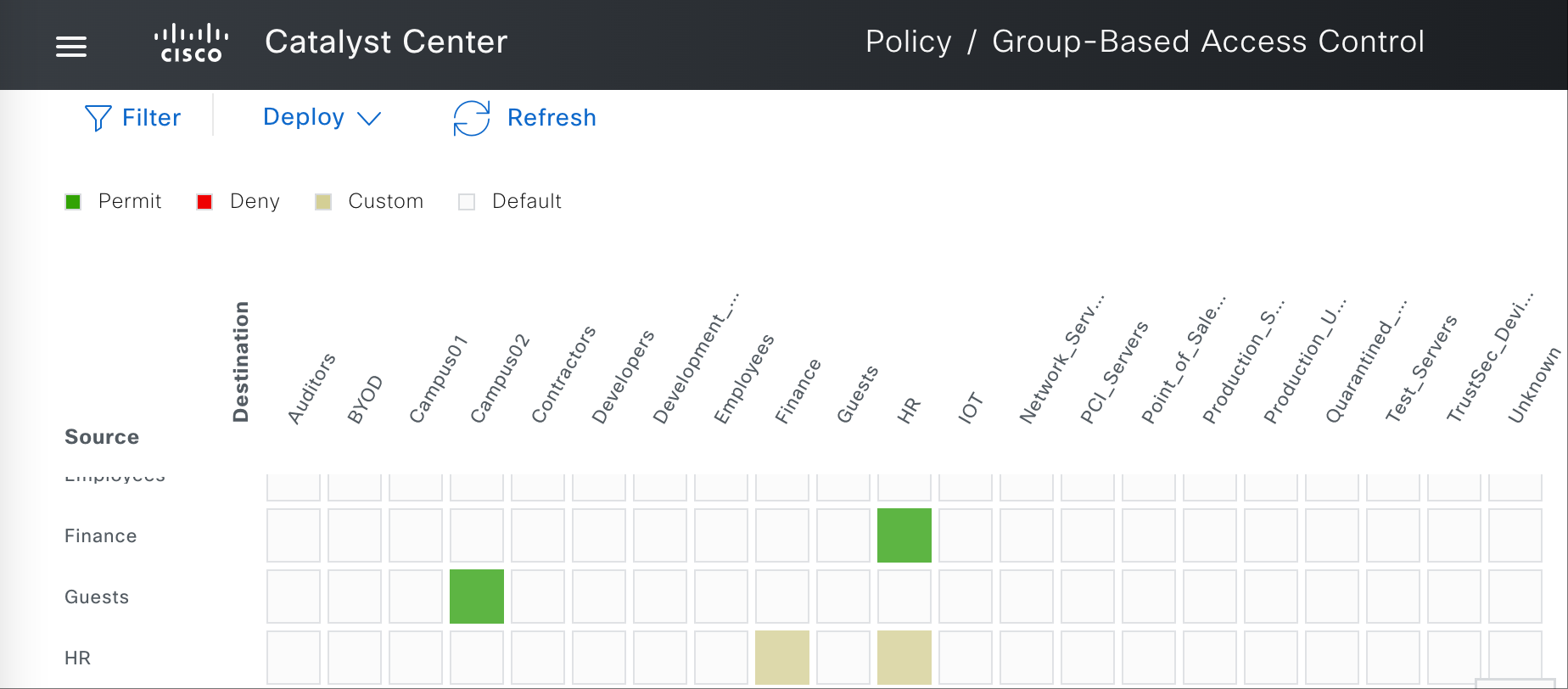Click the Employees destination column header
This screenshot has width=1568, height=689.
pyautogui.click(x=744, y=378)
